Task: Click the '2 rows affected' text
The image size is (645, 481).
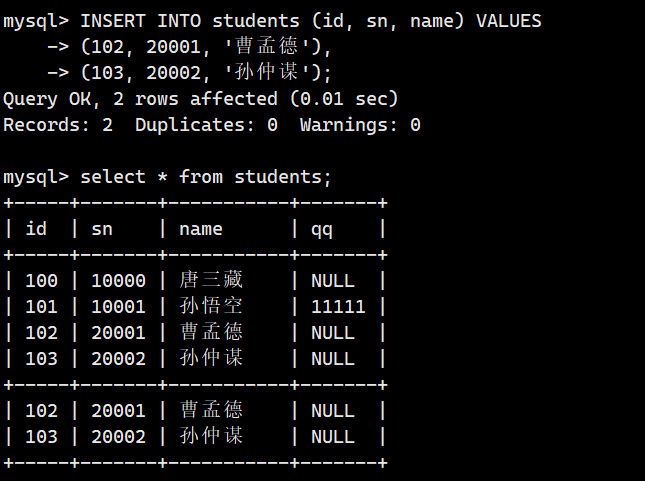Action: click(195, 99)
